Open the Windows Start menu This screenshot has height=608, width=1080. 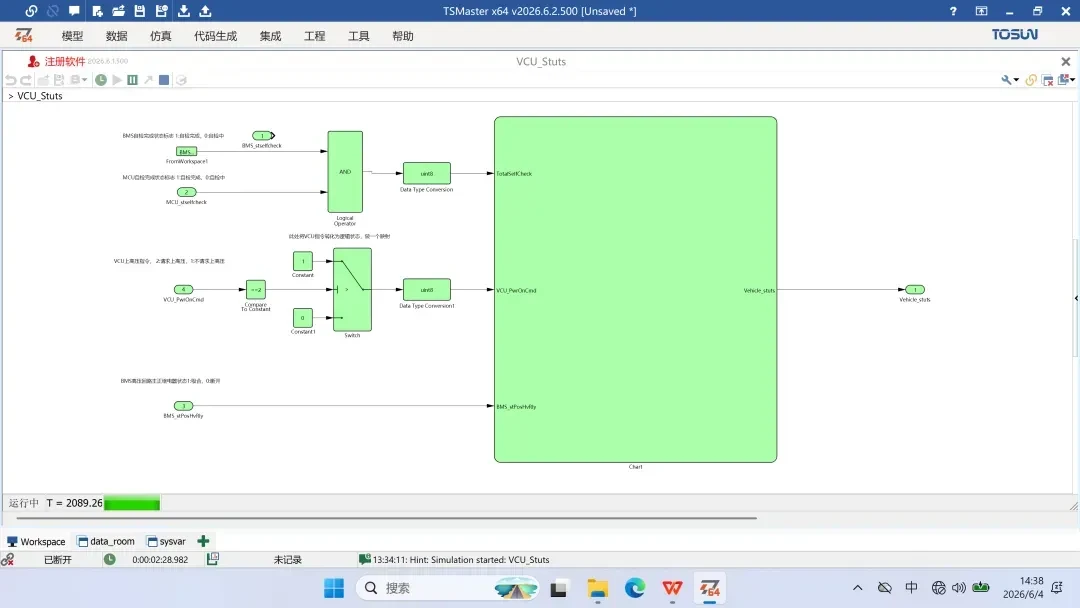click(334, 588)
